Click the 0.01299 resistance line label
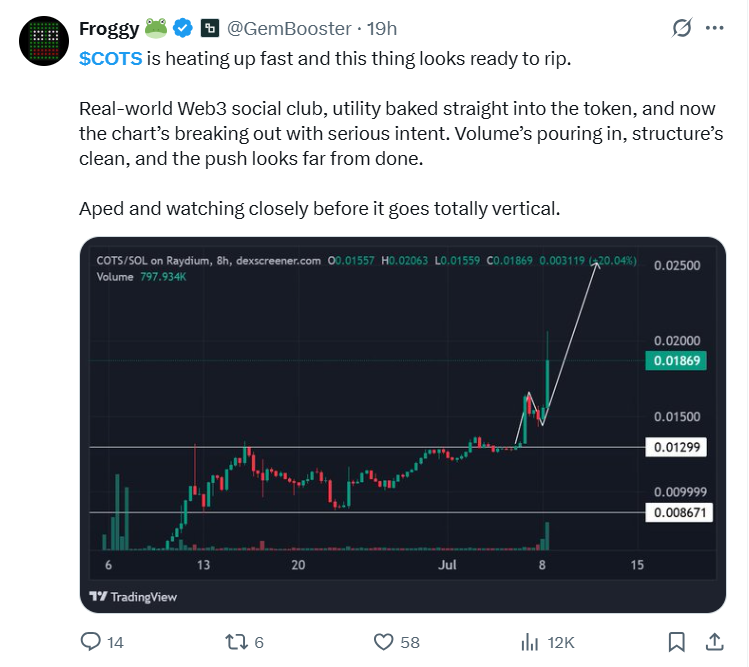This screenshot has height=667, width=749. click(x=676, y=447)
